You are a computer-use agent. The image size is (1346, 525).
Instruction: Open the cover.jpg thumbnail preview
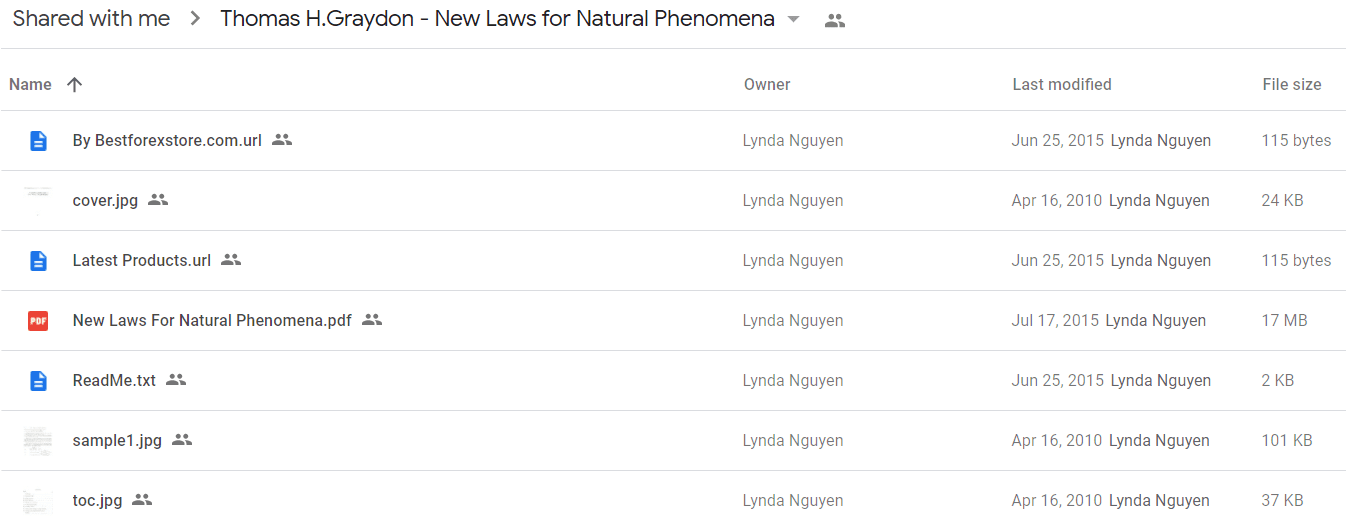click(x=38, y=201)
